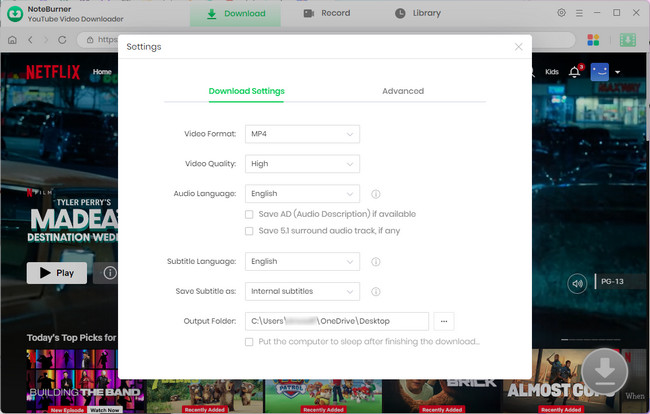
Task: Click the green download queue icon
Action: click(628, 40)
